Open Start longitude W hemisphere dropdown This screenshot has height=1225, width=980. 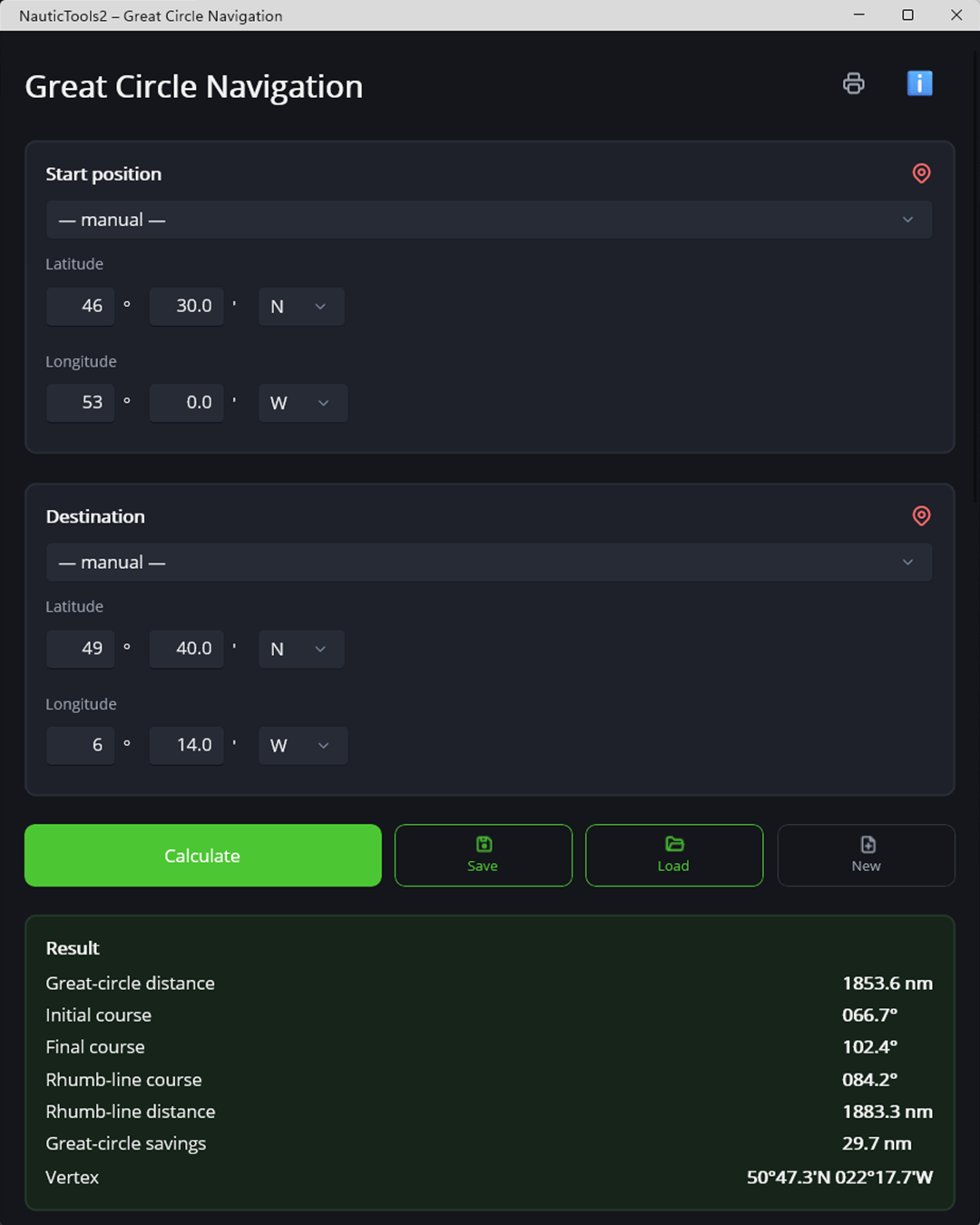303,403
